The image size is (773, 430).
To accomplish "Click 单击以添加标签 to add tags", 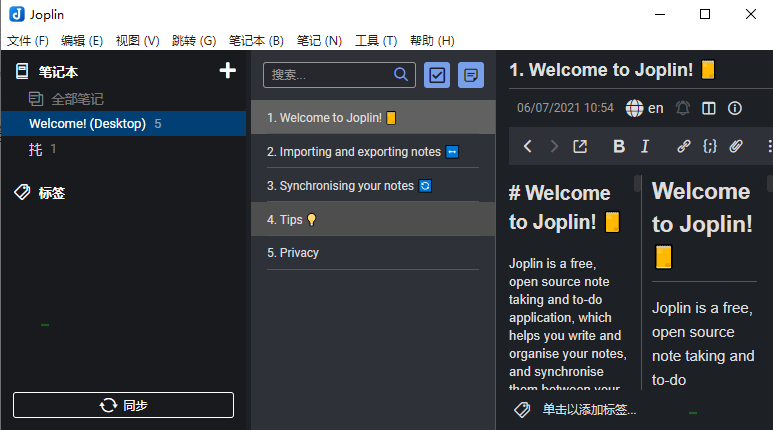I will [x=589, y=409].
